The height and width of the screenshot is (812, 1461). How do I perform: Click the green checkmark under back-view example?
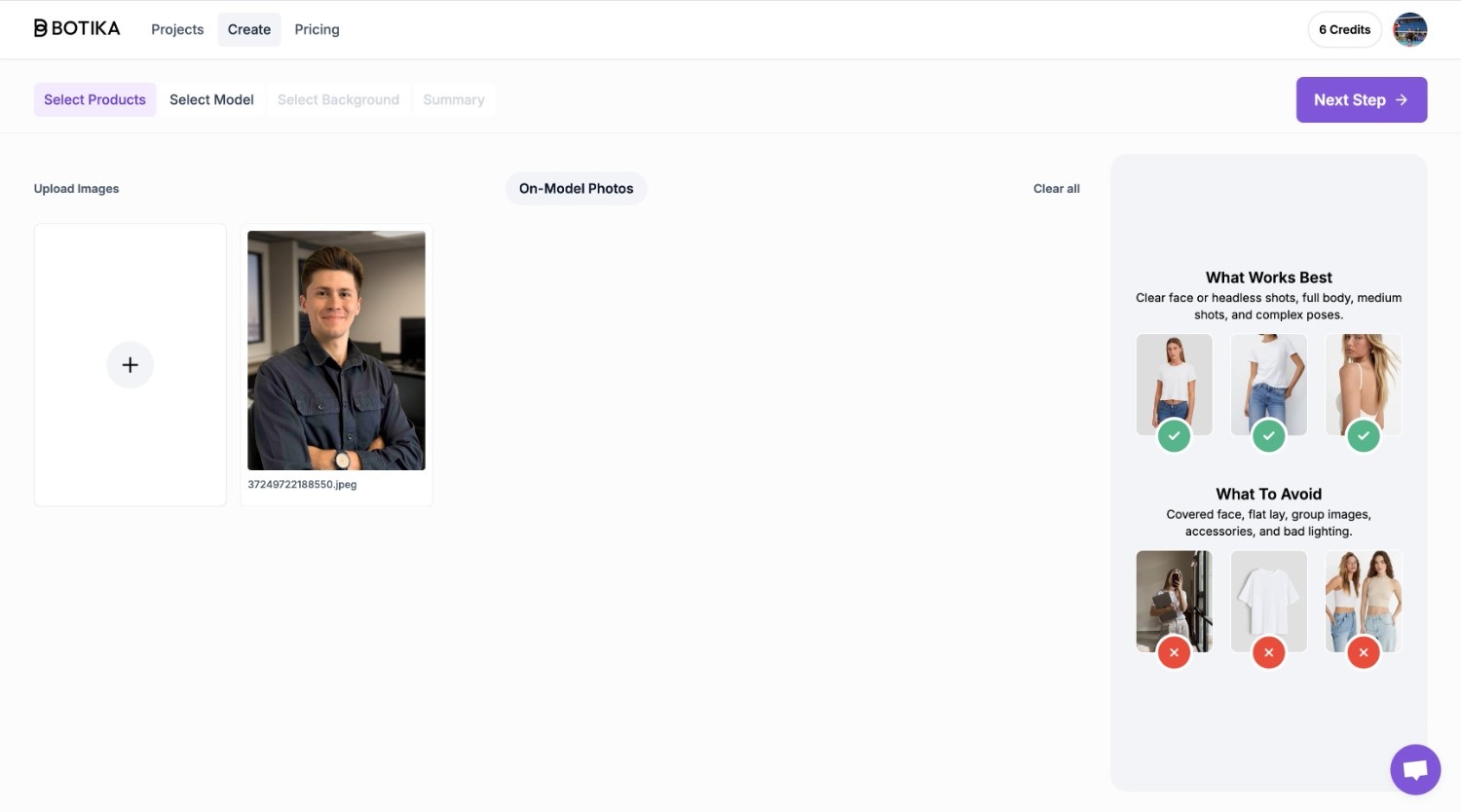pos(1363,436)
